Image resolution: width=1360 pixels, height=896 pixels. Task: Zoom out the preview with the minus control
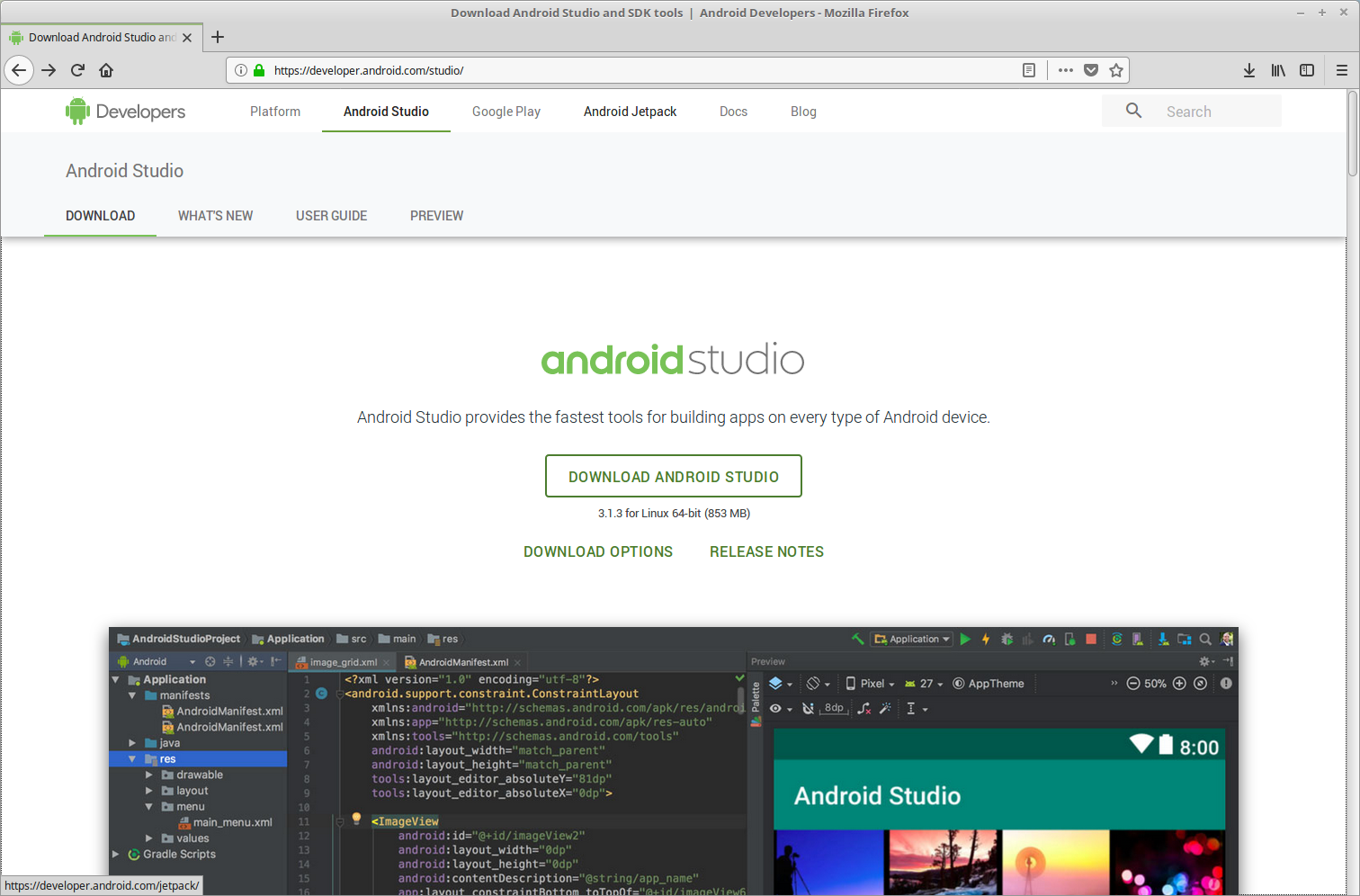pos(1132,684)
